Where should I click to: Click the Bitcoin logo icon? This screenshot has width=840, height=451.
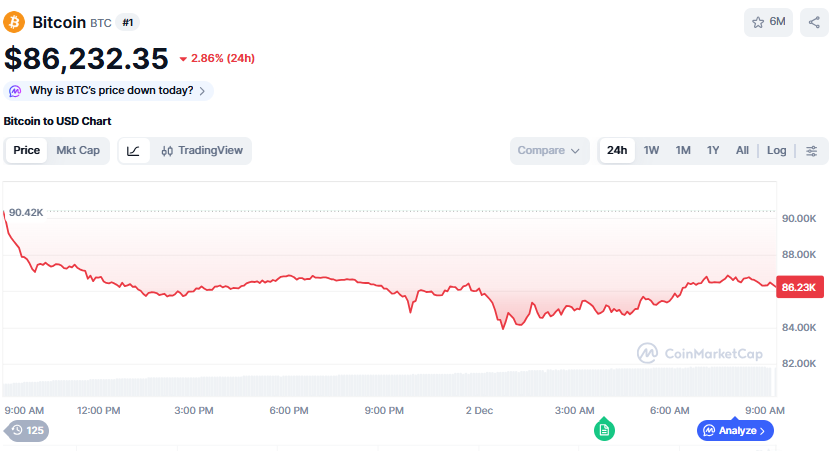(15, 22)
